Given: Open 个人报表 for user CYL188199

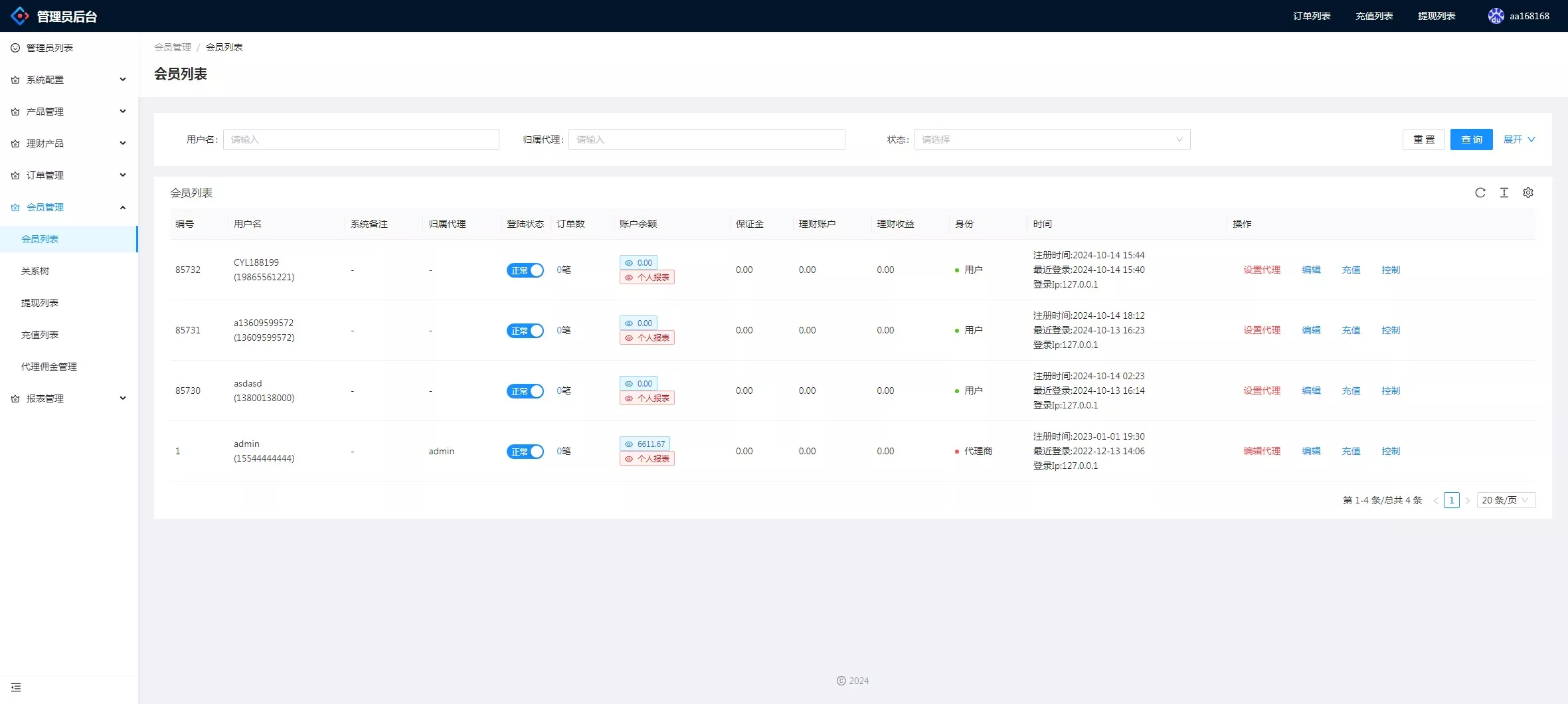Looking at the screenshot, I should click(647, 278).
